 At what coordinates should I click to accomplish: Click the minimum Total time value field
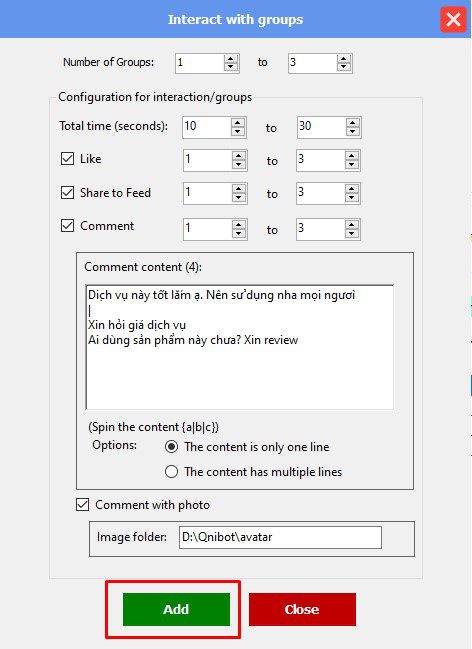[x=207, y=127]
